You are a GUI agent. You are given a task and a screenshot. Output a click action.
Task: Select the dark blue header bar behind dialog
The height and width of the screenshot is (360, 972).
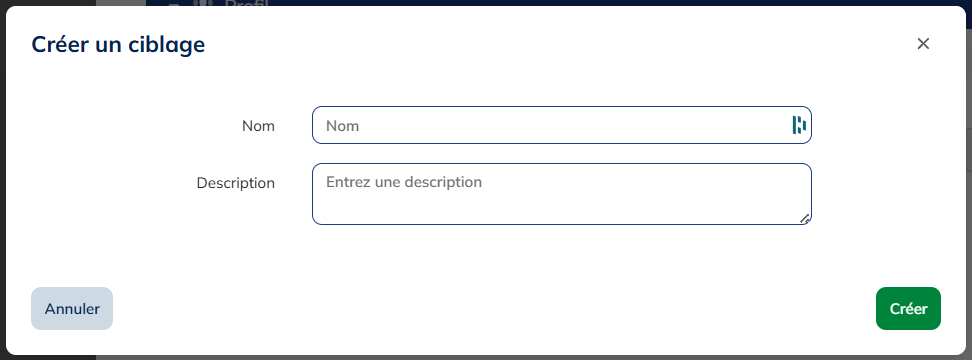tap(558, 2)
